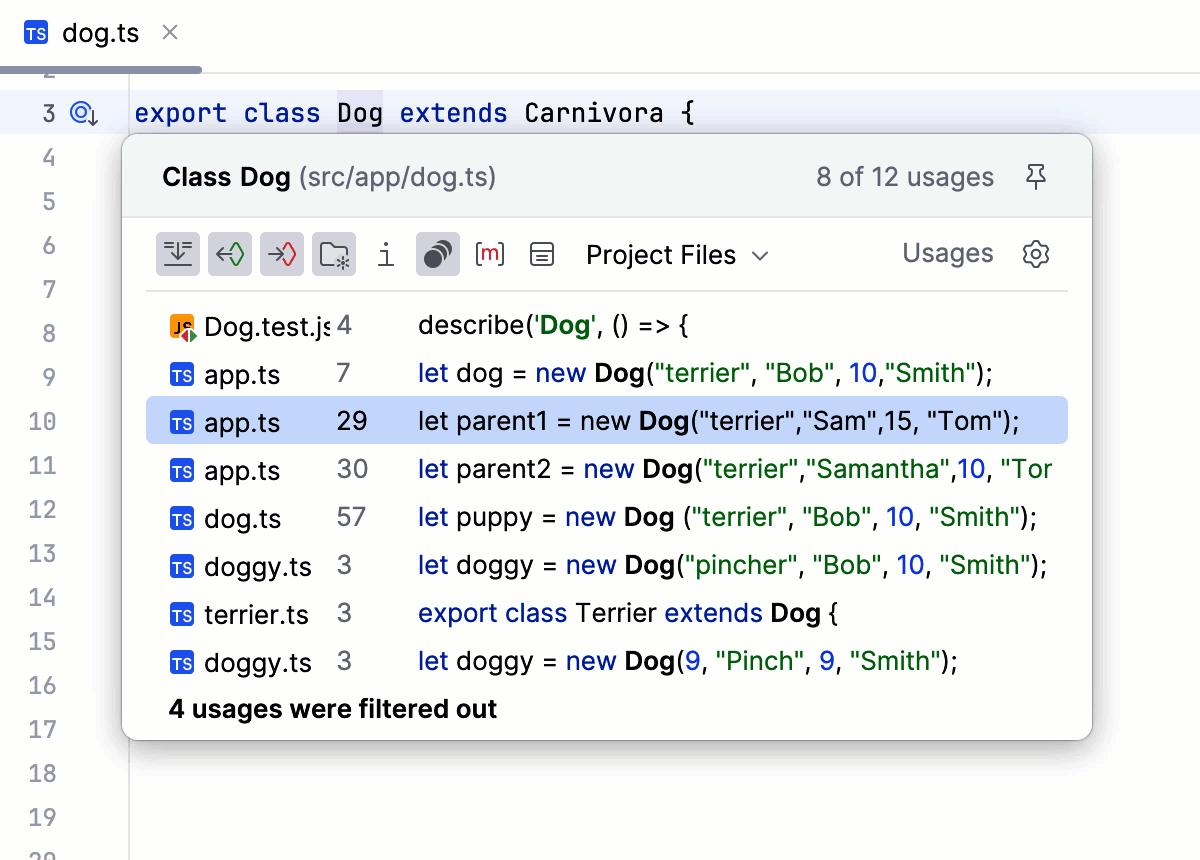This screenshot has width=1200, height=860.
Task: Click the red bracketed m icon
Action: coord(490,255)
